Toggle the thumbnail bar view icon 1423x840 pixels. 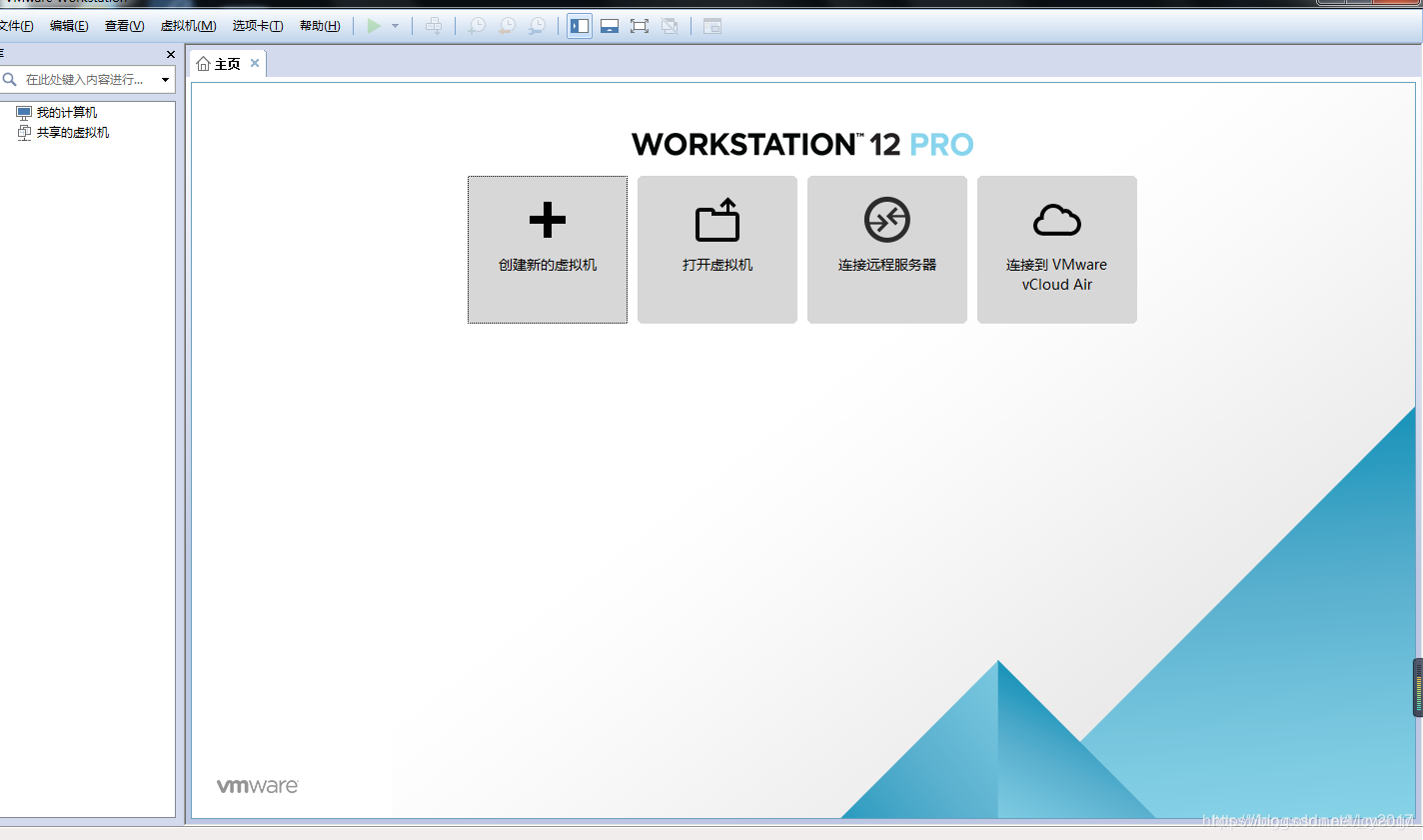[610, 26]
